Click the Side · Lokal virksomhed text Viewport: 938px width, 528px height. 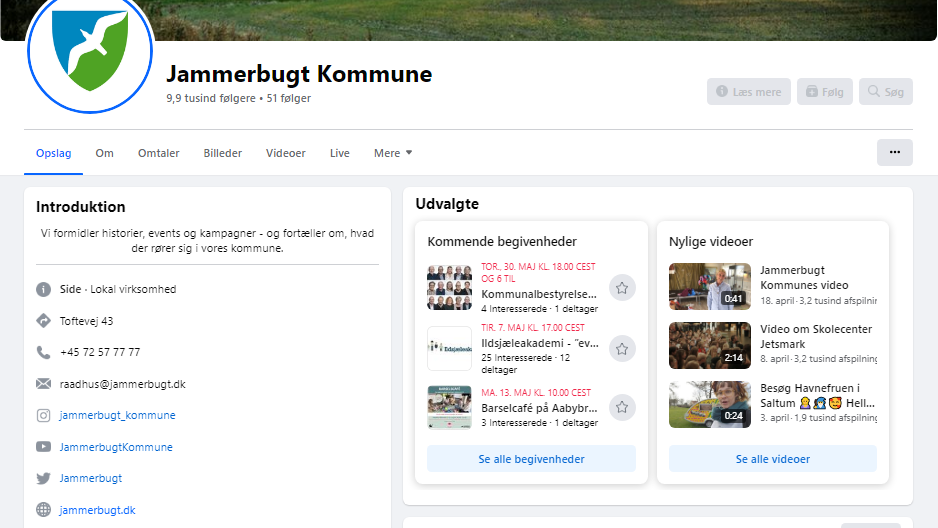coord(118,289)
